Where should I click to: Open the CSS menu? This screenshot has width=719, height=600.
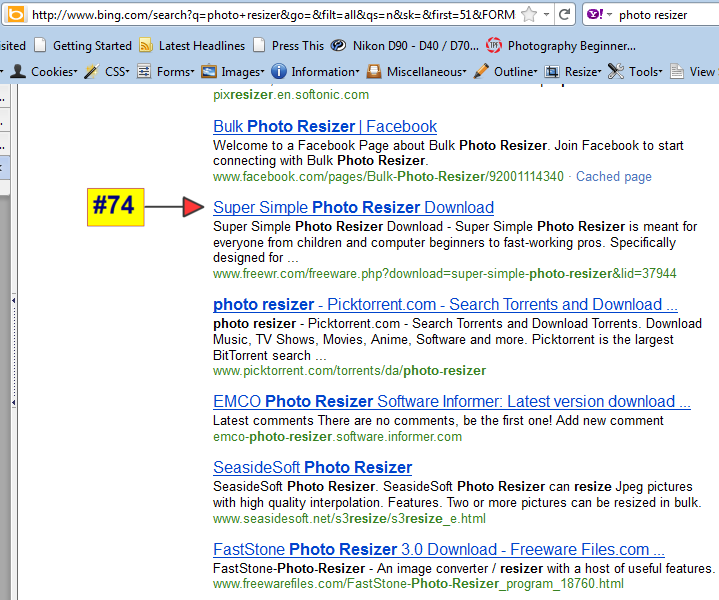pyautogui.click(x=117, y=72)
